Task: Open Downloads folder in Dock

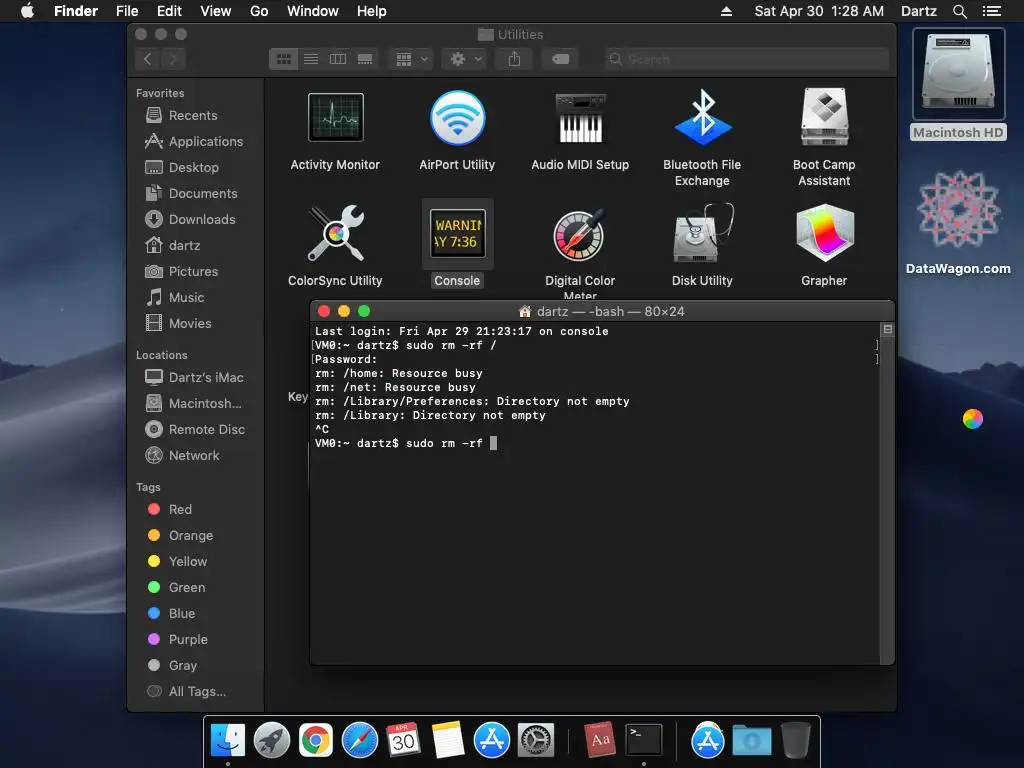Action: tap(752, 741)
